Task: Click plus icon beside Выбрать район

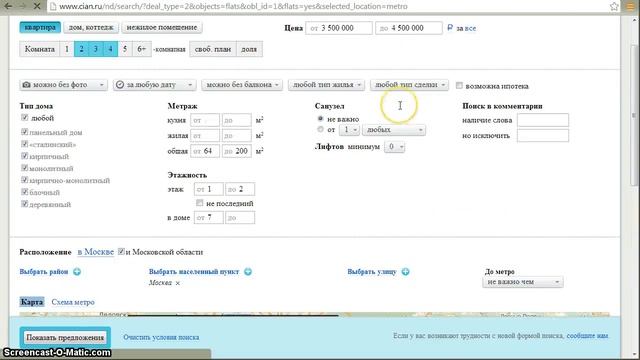Action: pos(77,271)
